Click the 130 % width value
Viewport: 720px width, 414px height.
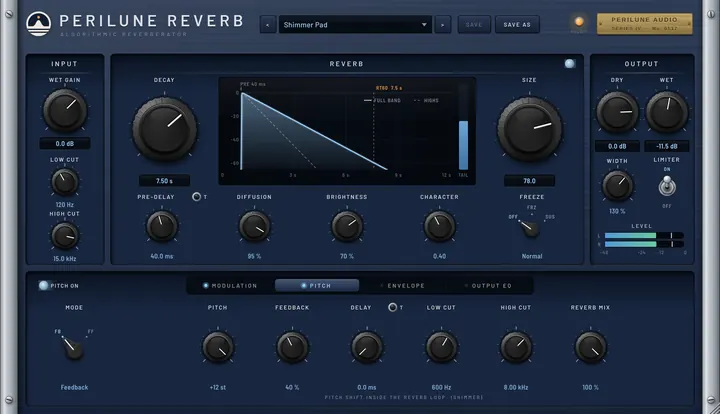(x=617, y=212)
